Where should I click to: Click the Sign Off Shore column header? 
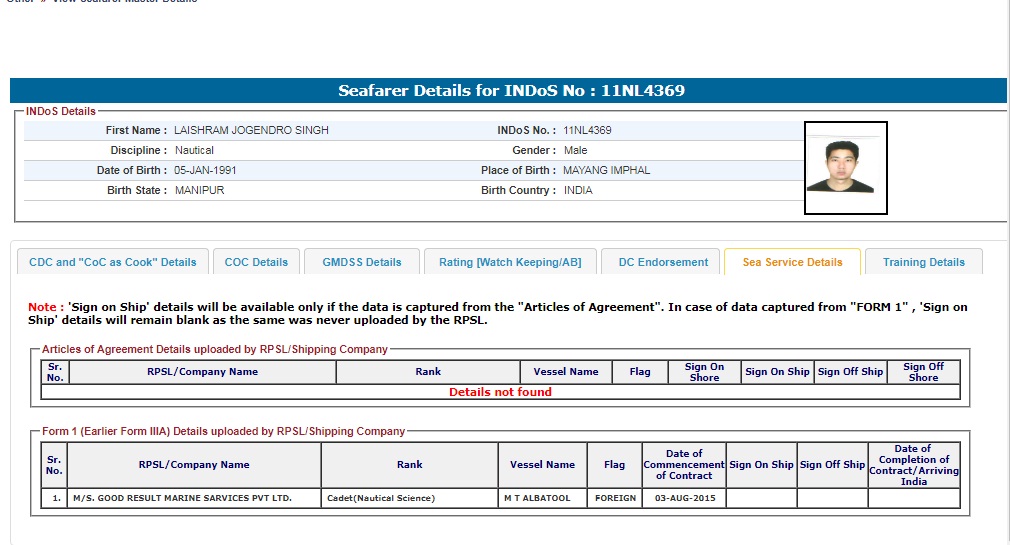point(924,372)
